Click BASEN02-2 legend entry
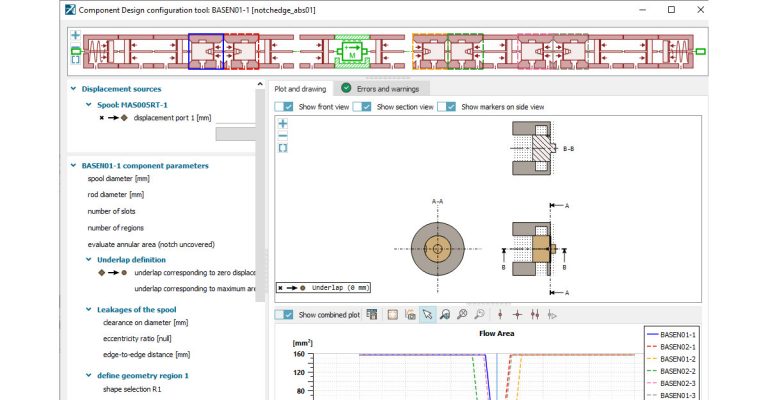 point(671,371)
